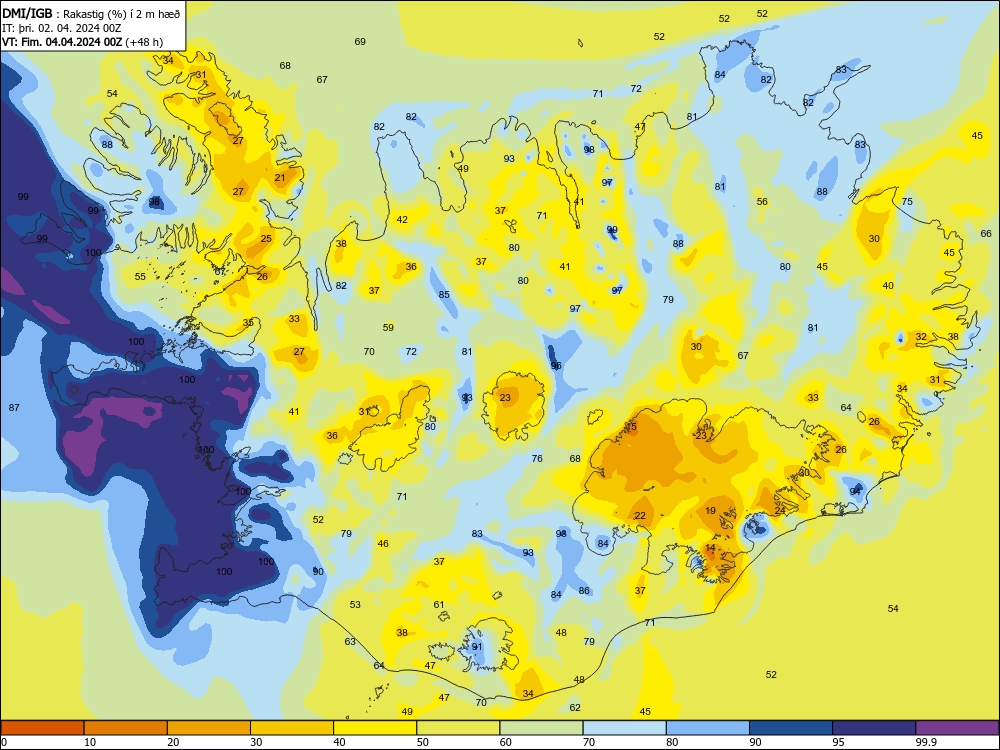Viewport: 1000px width, 750px height.
Task: Click the map value '94' in the south-east
Action: [855, 491]
